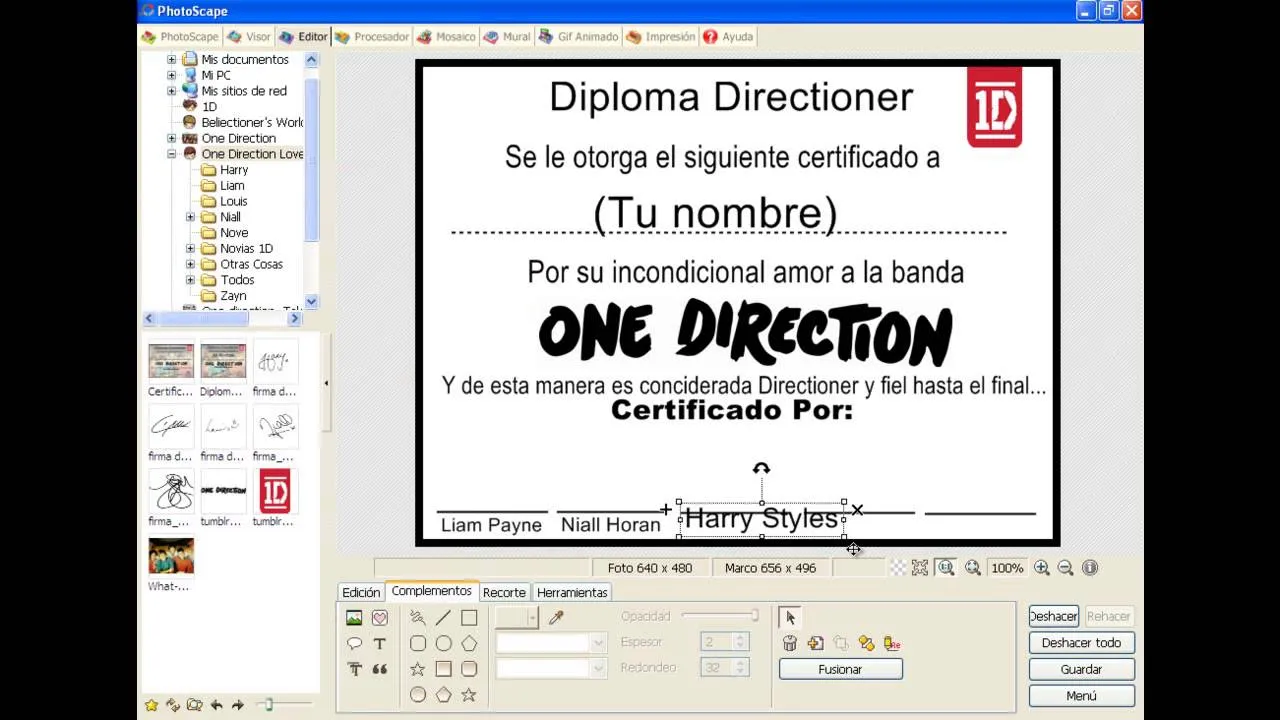
Task: Open the Harry folder in tree
Action: click(x=234, y=170)
